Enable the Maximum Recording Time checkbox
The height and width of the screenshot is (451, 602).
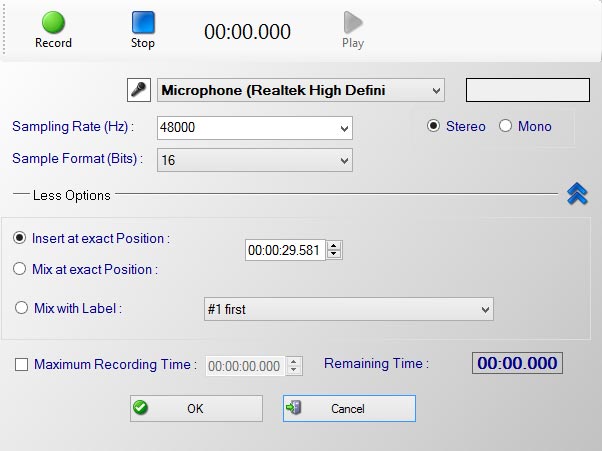(x=22, y=365)
